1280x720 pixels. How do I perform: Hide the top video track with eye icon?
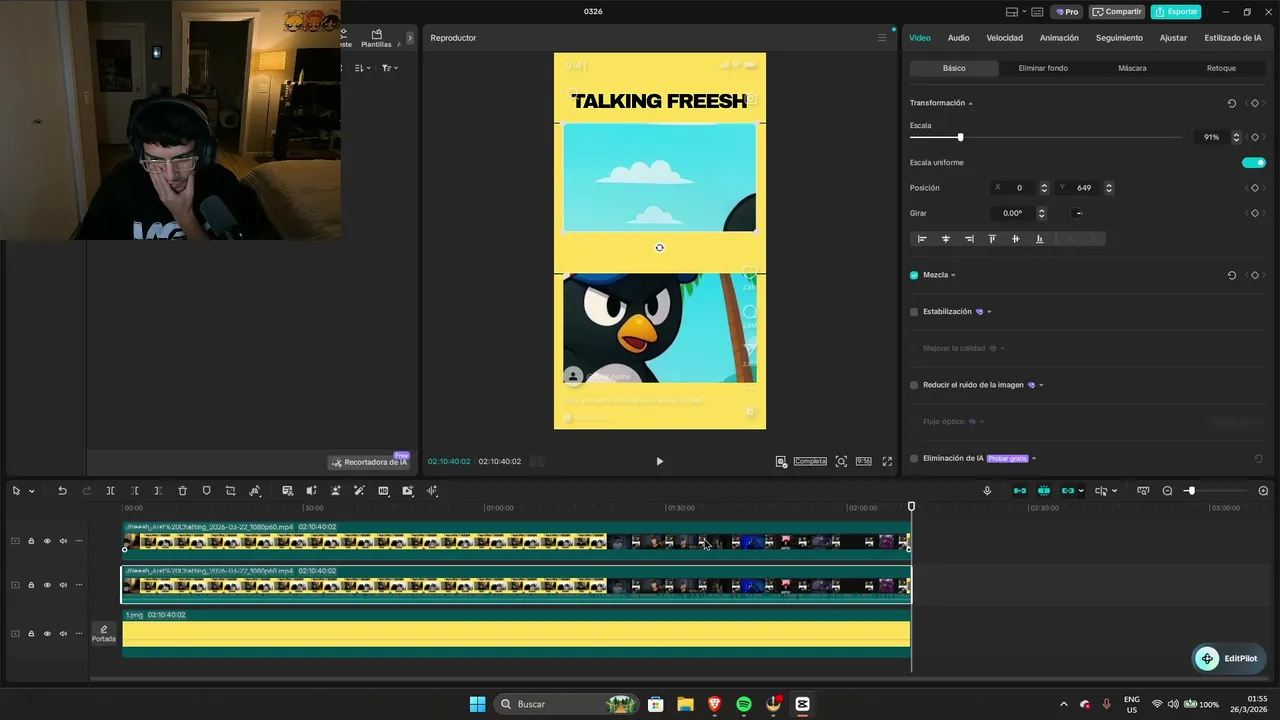[47, 541]
